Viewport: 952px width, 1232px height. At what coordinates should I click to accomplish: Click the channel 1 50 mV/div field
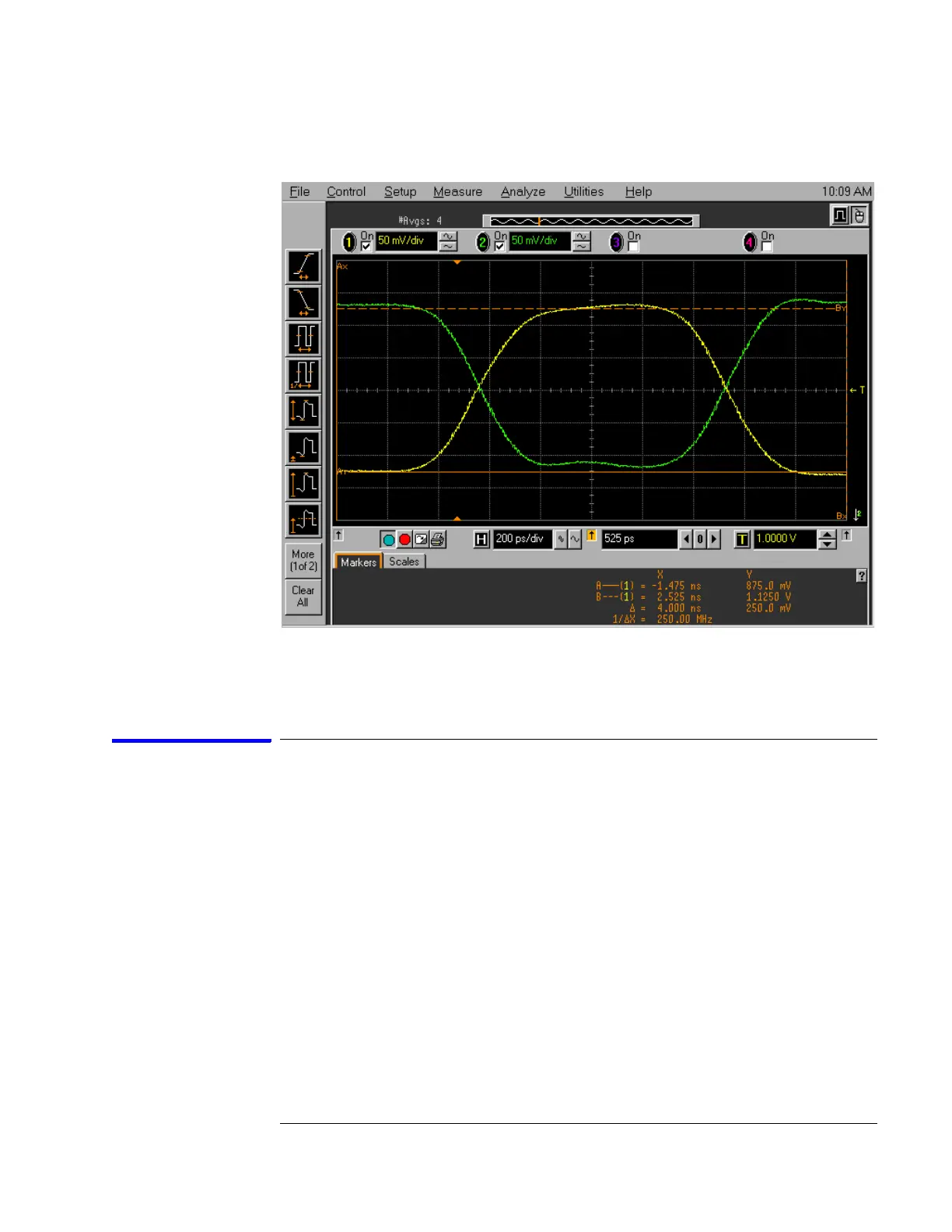(406, 241)
